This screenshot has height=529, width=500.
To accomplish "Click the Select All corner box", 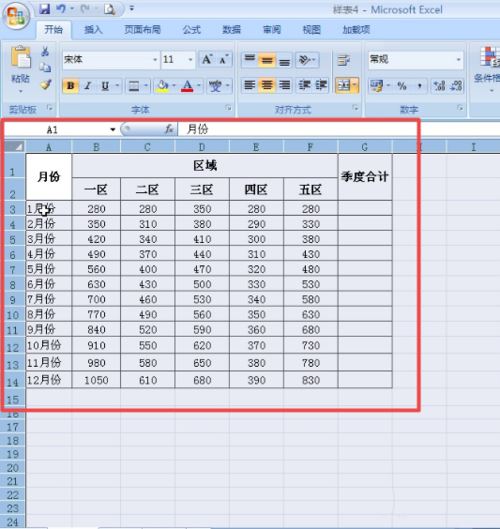I will coord(15,147).
